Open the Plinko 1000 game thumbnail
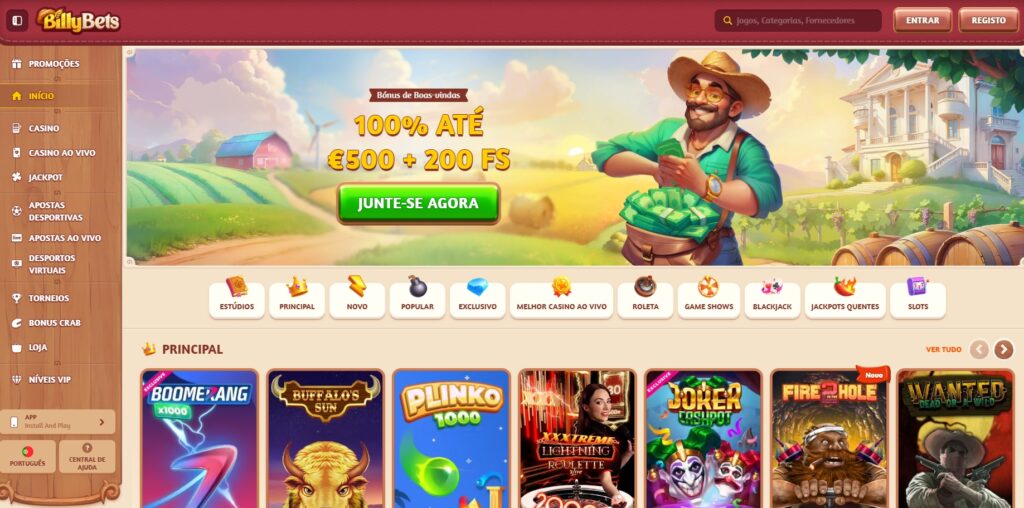 point(451,439)
